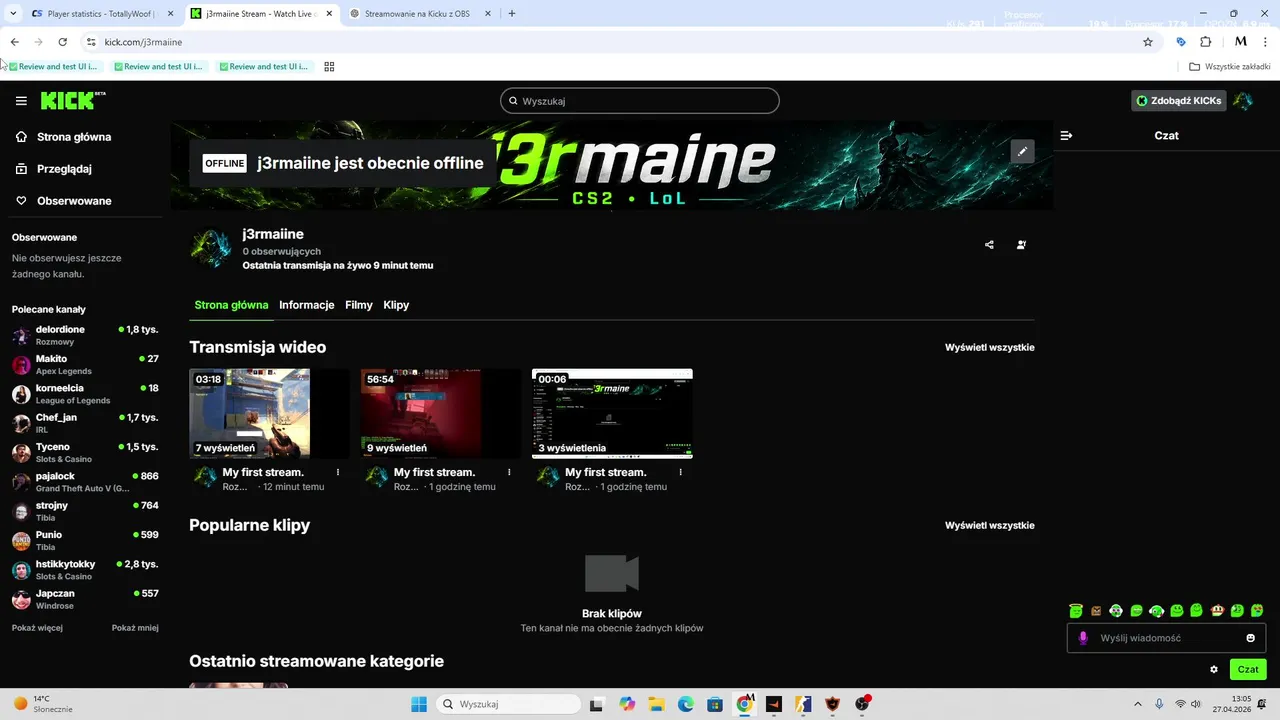
Task: Click Wyświetl wszystkie next to Popularne klipy
Action: point(990,525)
